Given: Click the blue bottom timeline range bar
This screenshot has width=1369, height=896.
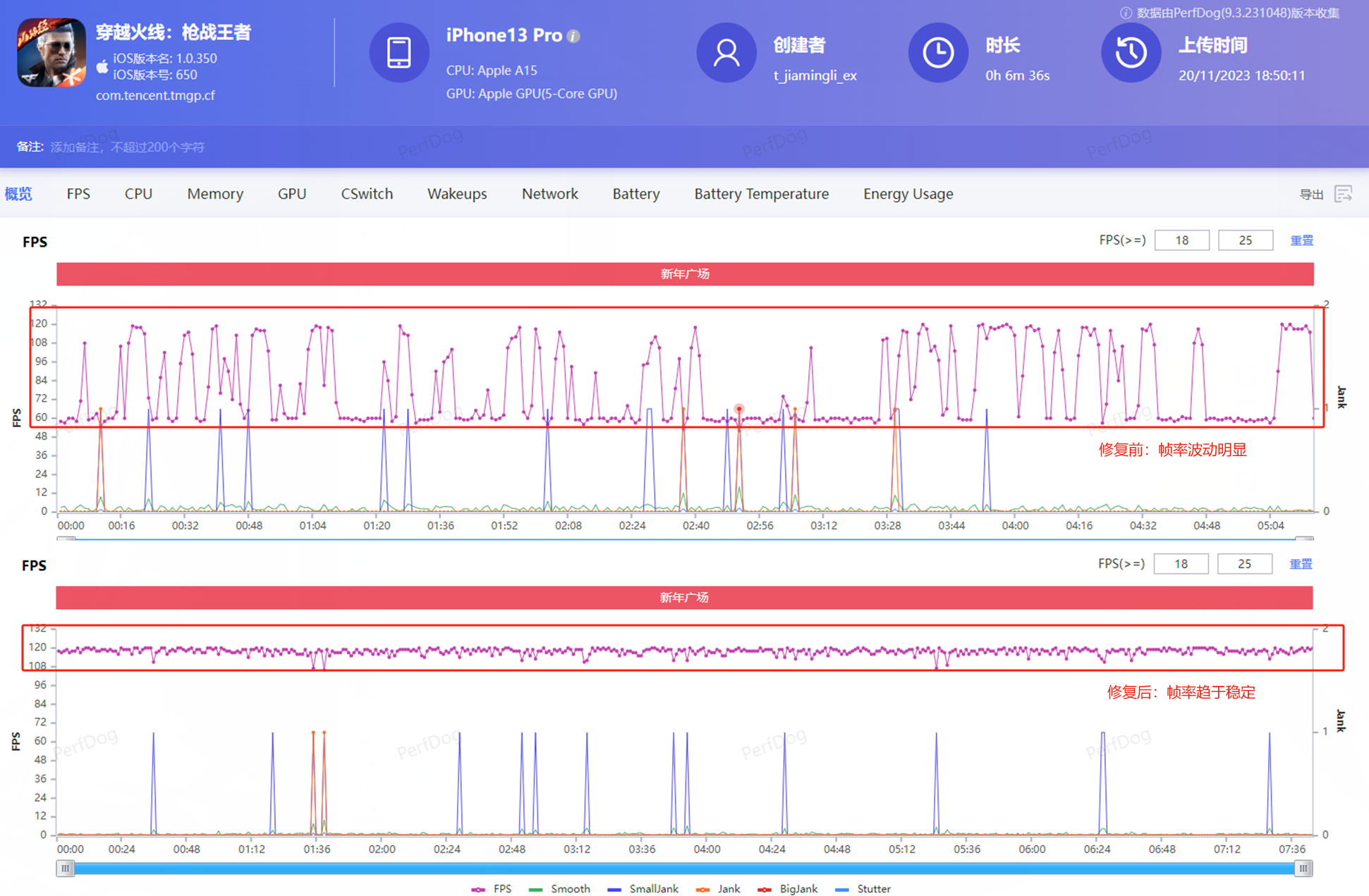Looking at the screenshot, I should click(684, 869).
